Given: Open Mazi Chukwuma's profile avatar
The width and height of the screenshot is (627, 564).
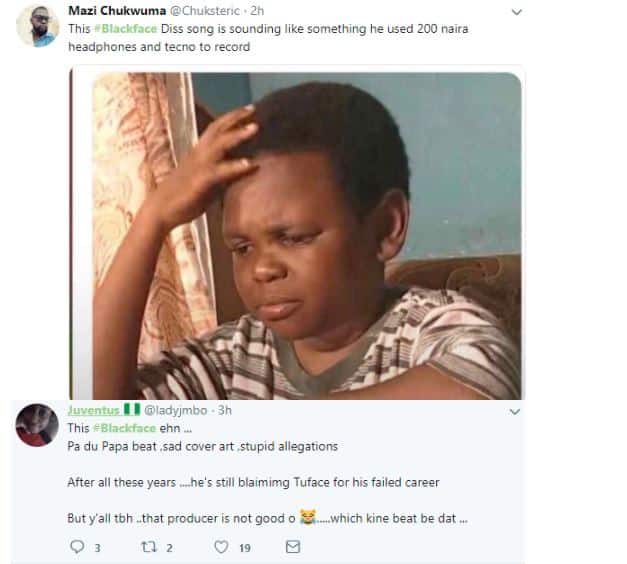Looking at the screenshot, I should [x=38, y=25].
